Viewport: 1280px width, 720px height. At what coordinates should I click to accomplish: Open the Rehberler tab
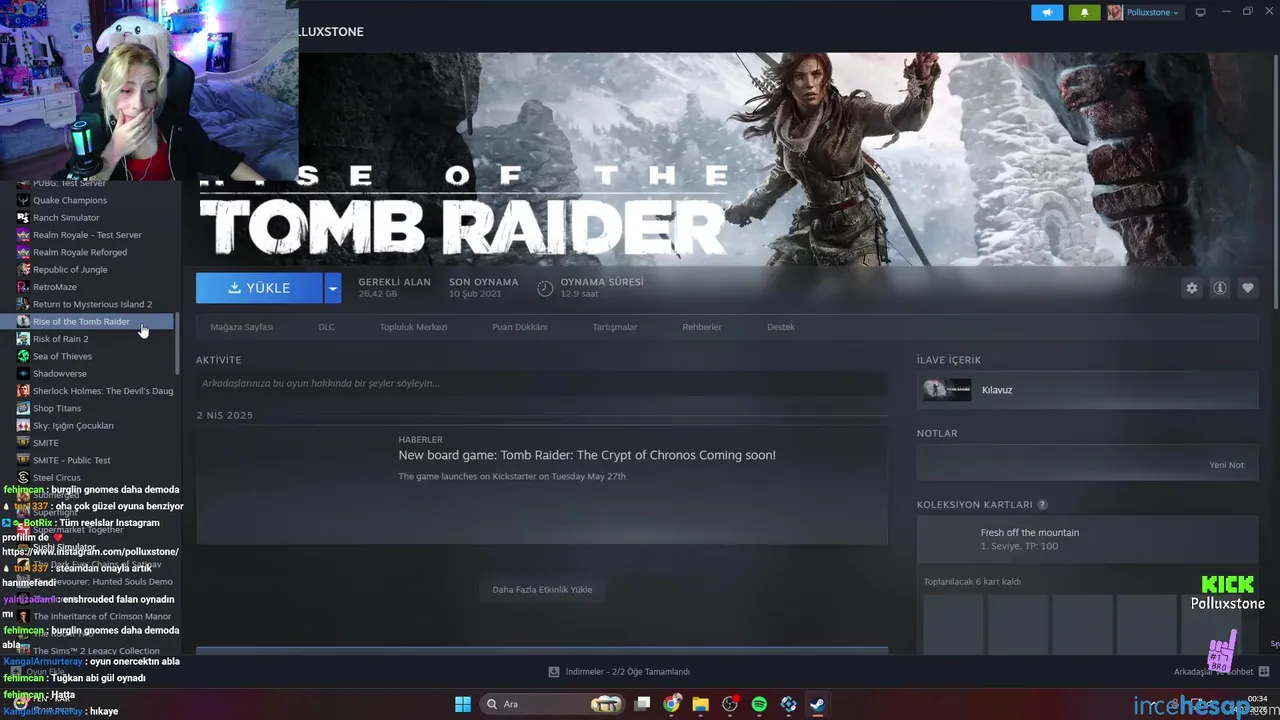pos(701,327)
